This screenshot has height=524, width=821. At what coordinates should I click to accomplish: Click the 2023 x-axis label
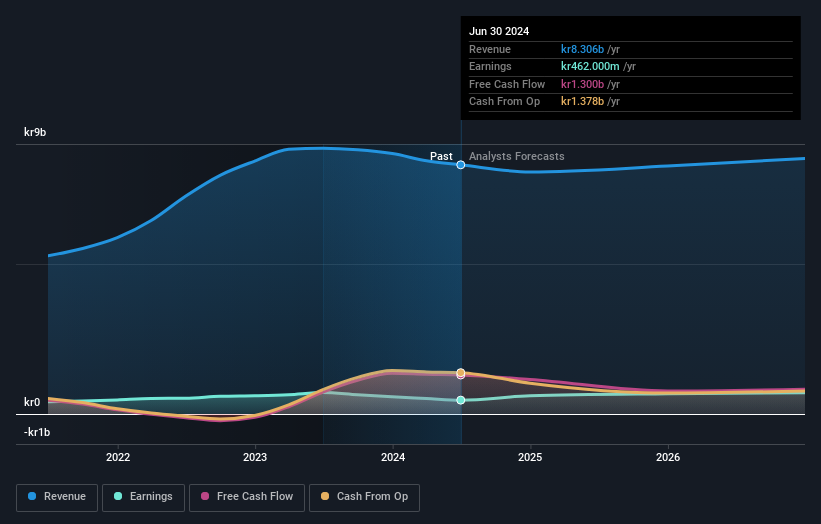click(255, 457)
